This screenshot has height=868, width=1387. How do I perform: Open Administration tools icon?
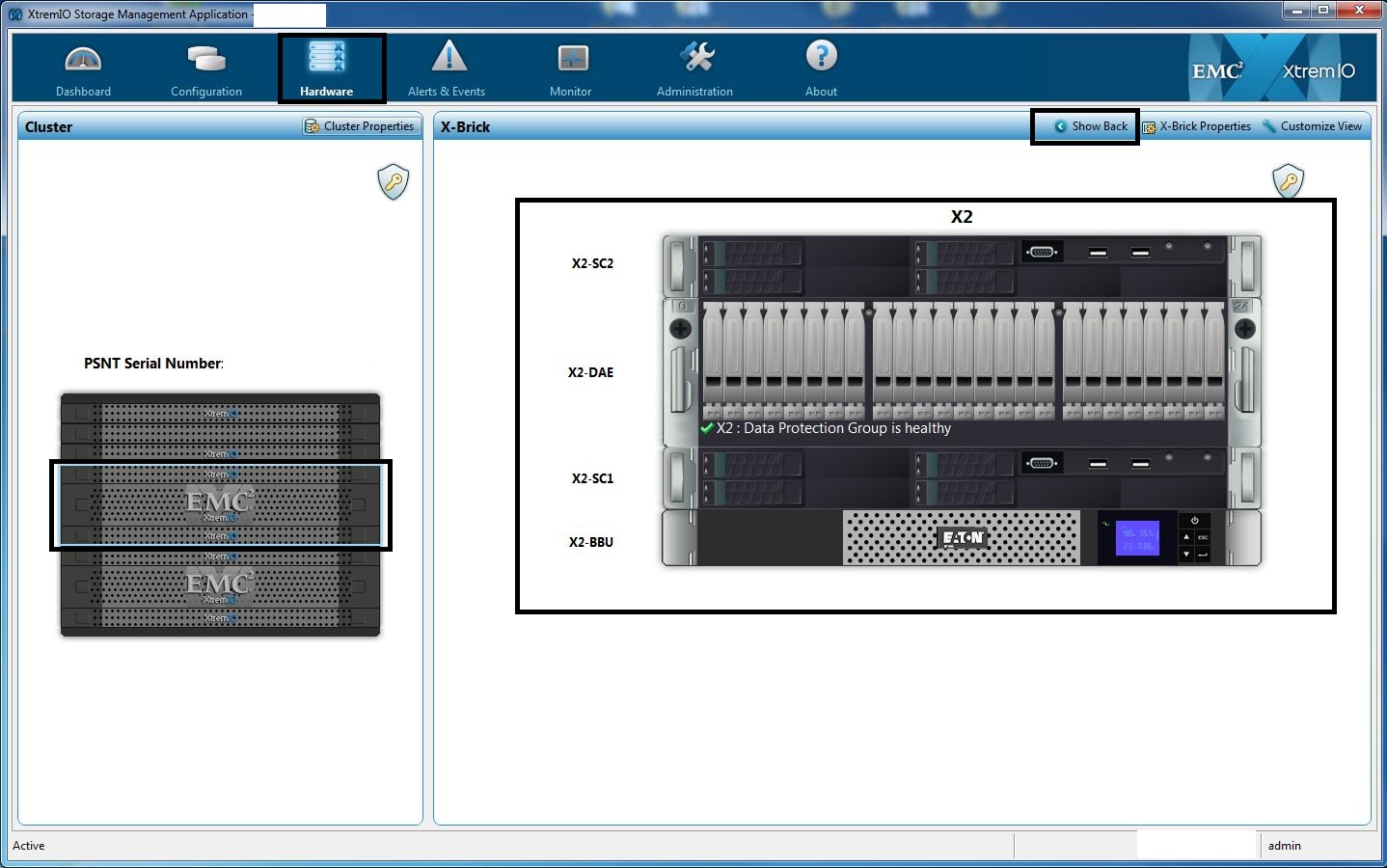point(695,58)
